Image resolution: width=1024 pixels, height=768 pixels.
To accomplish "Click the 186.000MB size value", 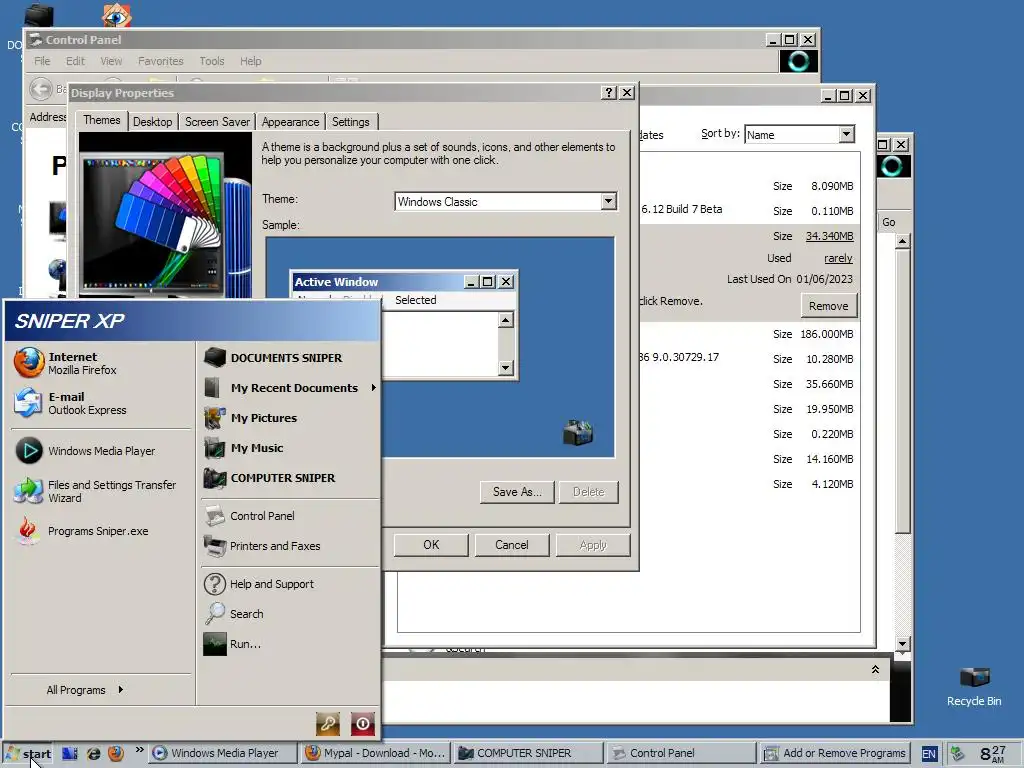I will click(827, 334).
